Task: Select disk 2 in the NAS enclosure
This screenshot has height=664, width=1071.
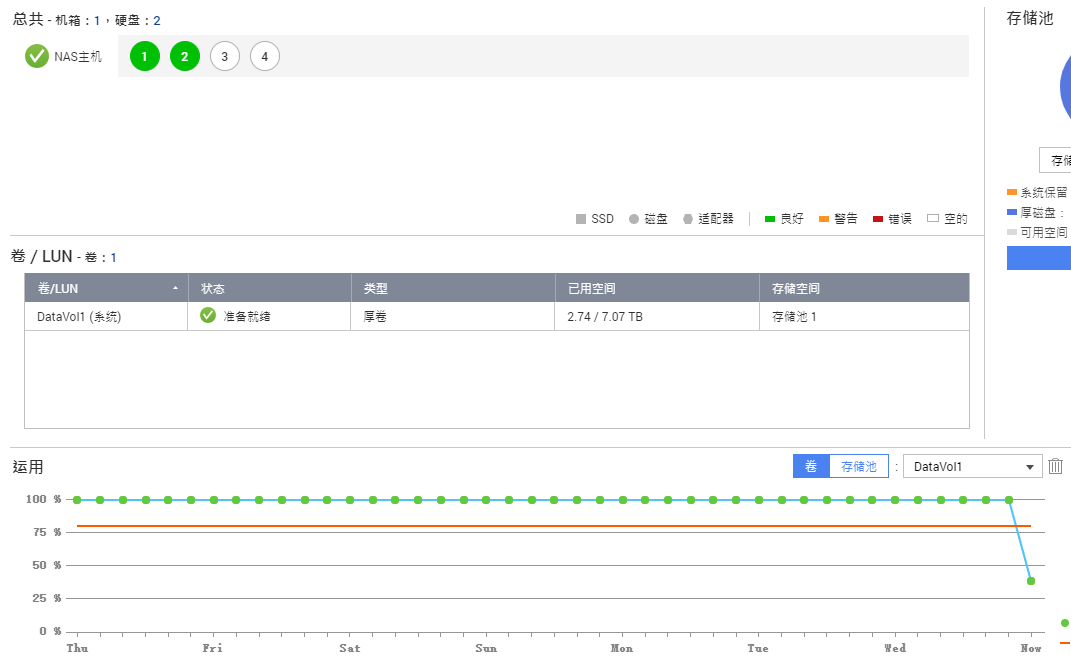Action: (x=184, y=56)
